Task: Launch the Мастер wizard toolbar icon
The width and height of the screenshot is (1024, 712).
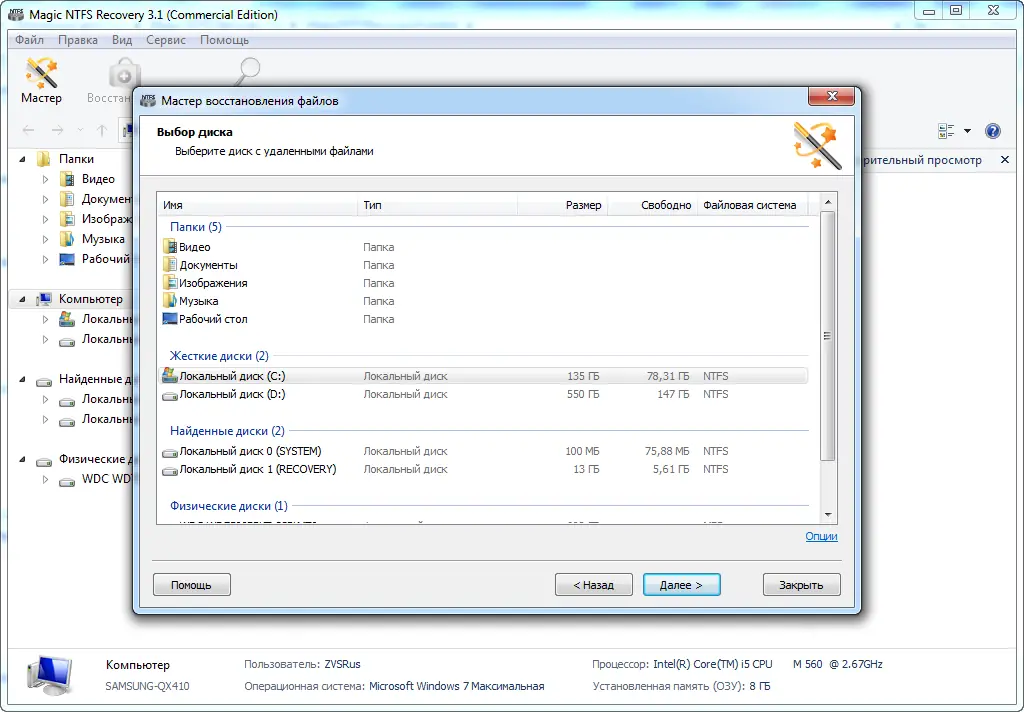Action: pos(41,80)
